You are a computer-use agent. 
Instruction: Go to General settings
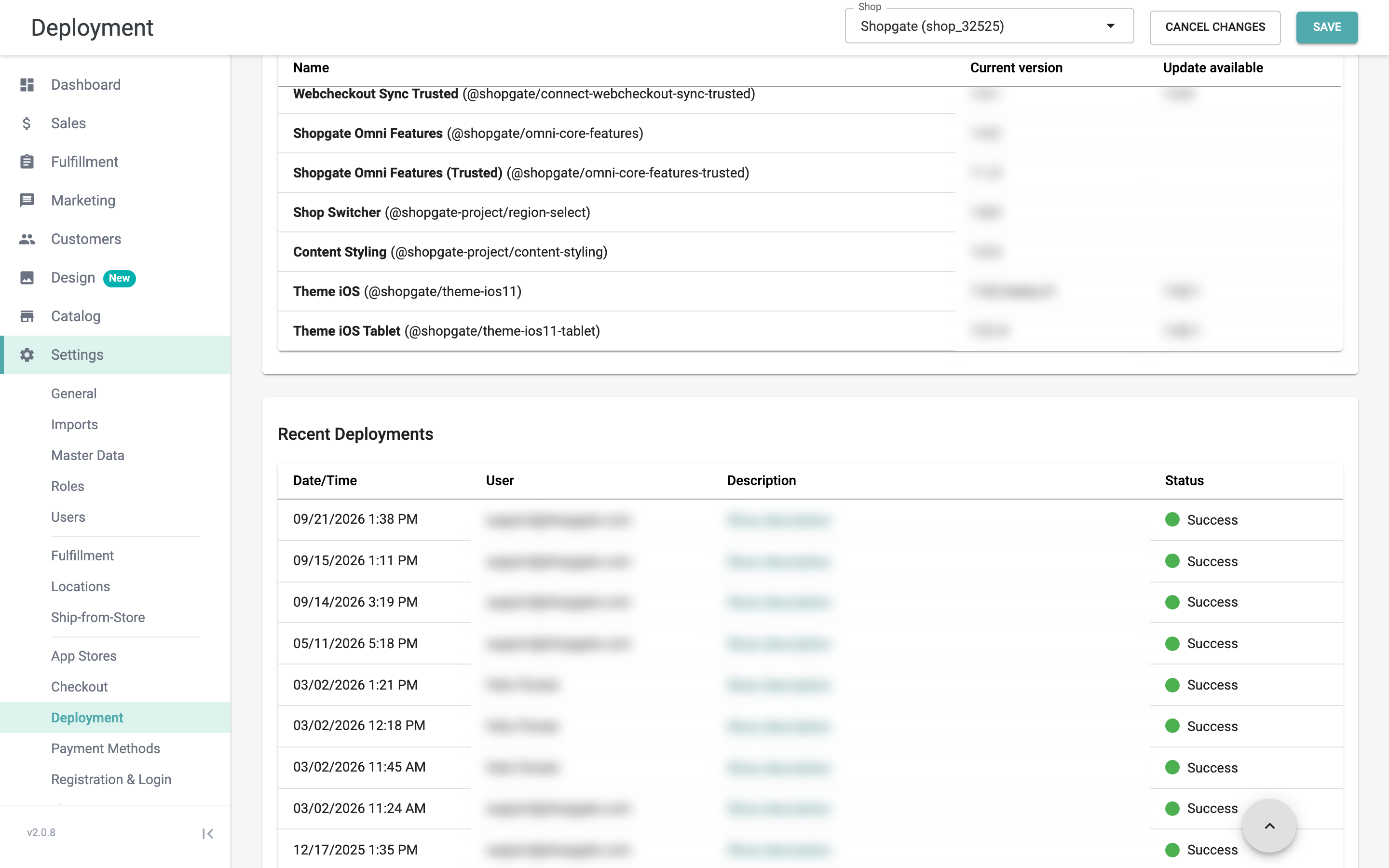click(73, 393)
